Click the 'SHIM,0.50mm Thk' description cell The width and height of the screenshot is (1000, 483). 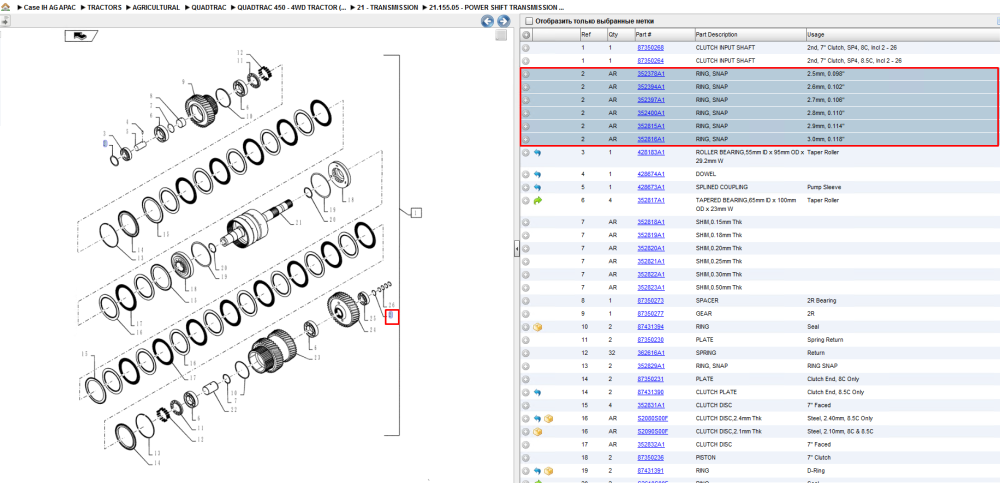[x=719, y=288]
